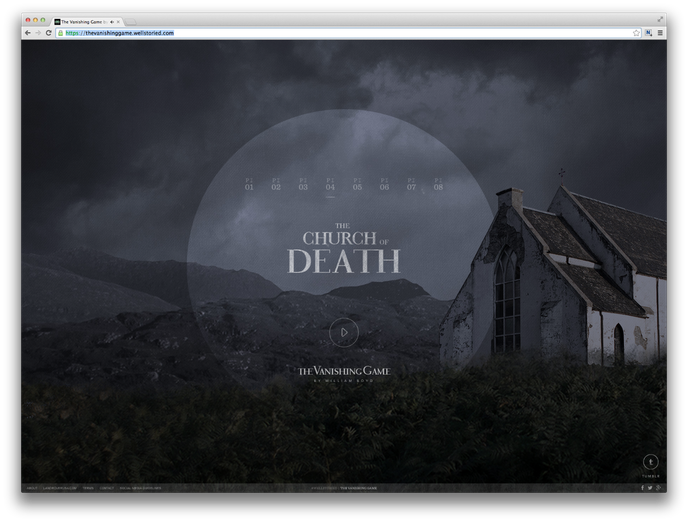Open the Google Plus icon in footer
This screenshot has width=688, height=522.
(x=658, y=488)
